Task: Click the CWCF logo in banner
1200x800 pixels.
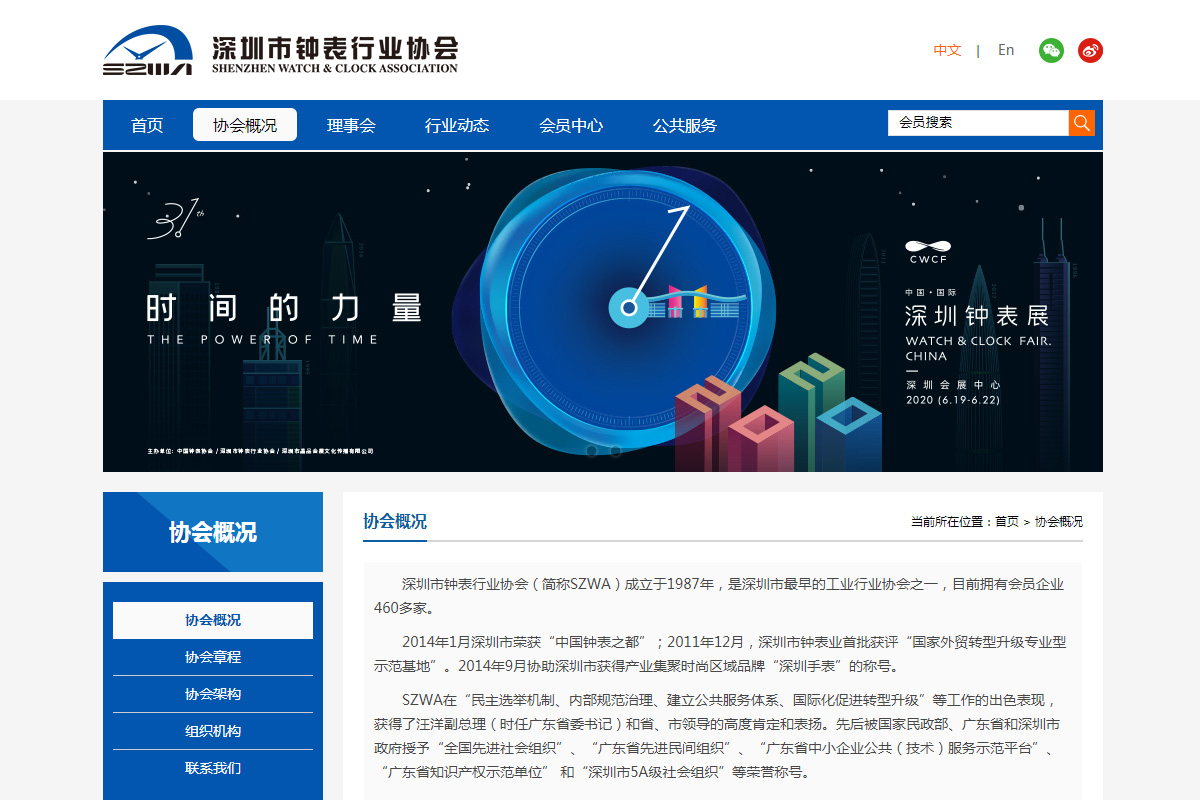Action: coord(928,251)
